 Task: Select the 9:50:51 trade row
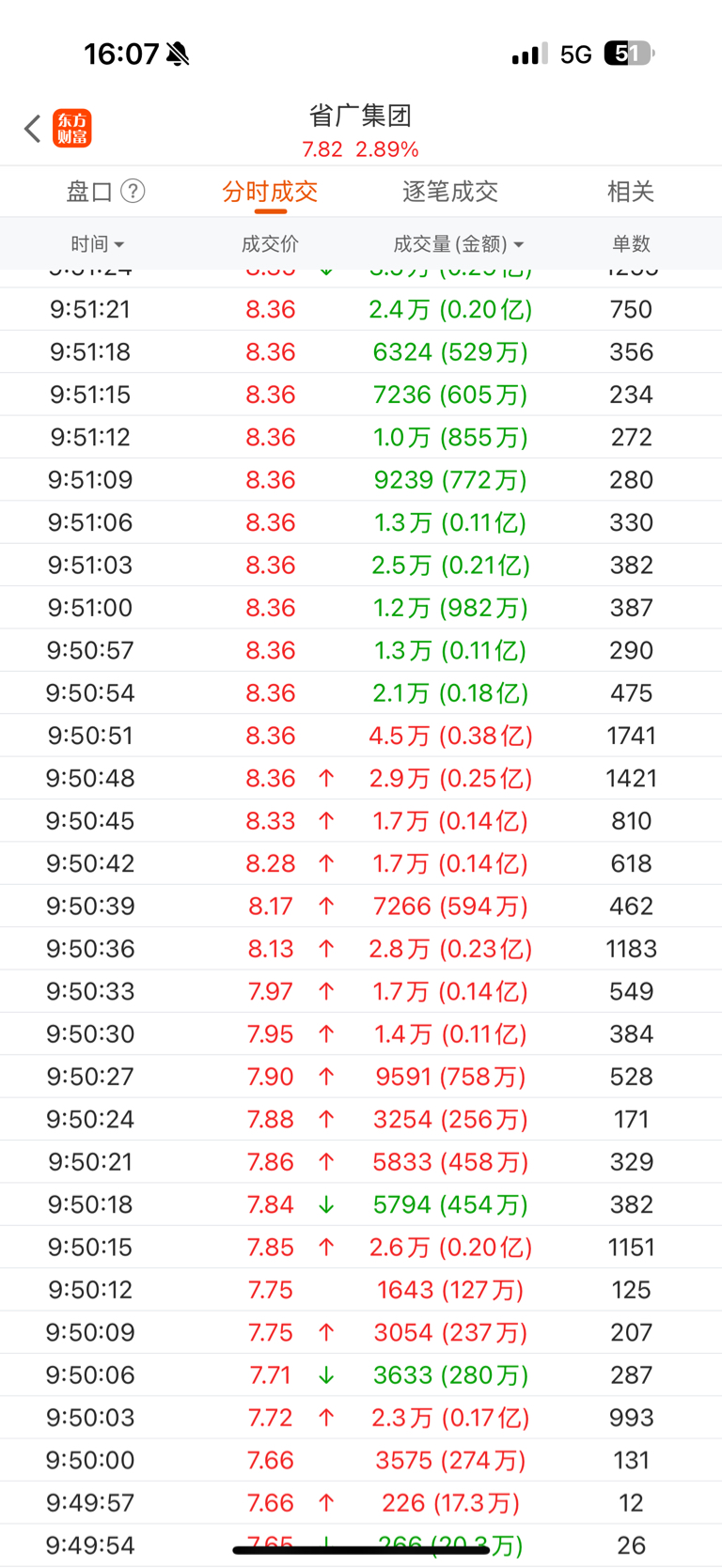(x=361, y=736)
